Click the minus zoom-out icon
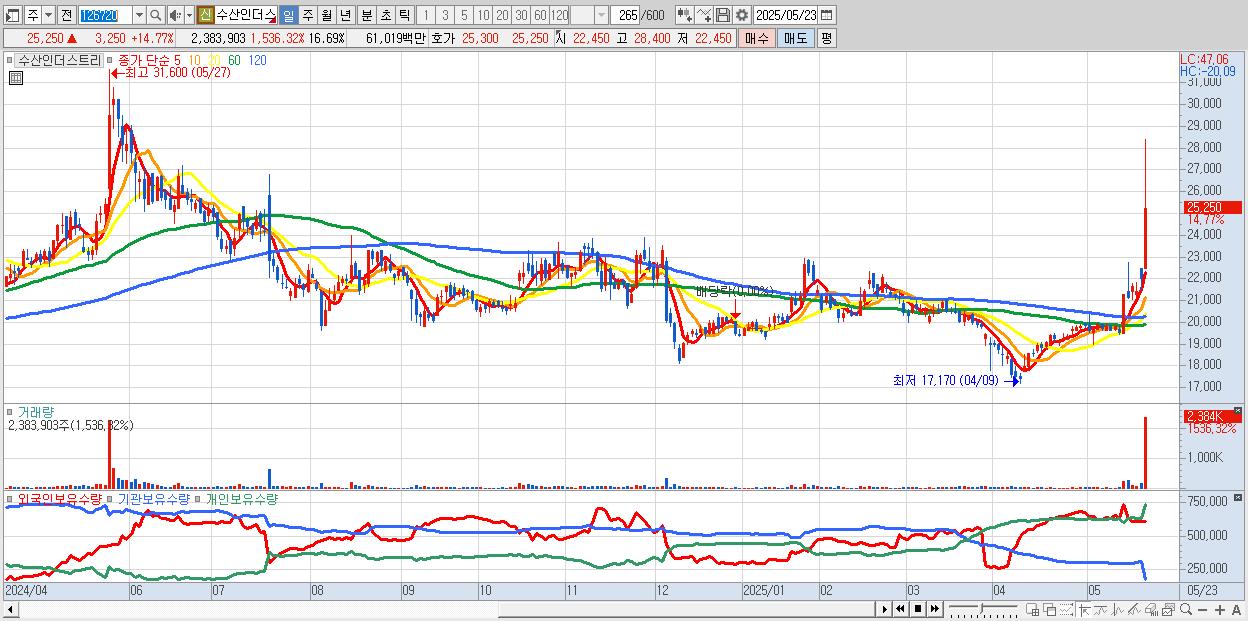1248x621 pixels. 1202,609
